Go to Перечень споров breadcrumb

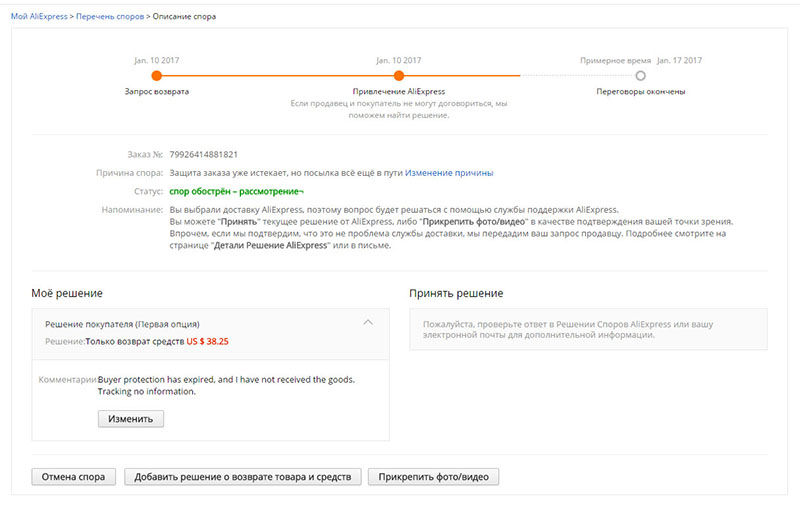pos(111,17)
